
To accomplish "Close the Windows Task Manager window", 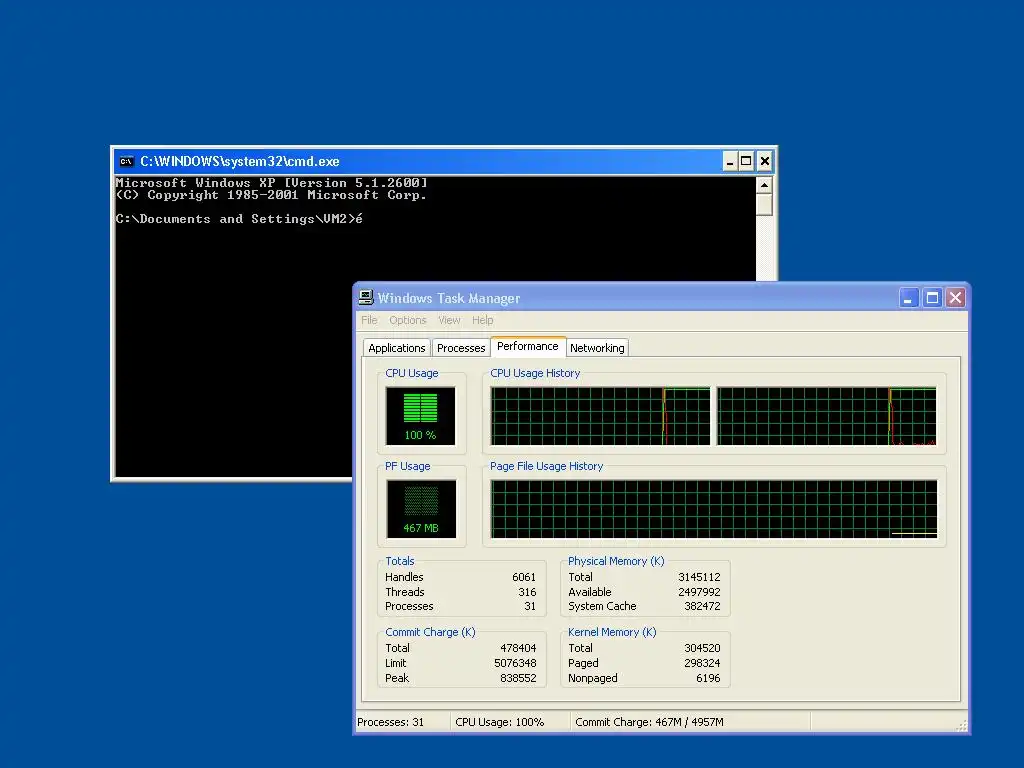I will (x=955, y=298).
